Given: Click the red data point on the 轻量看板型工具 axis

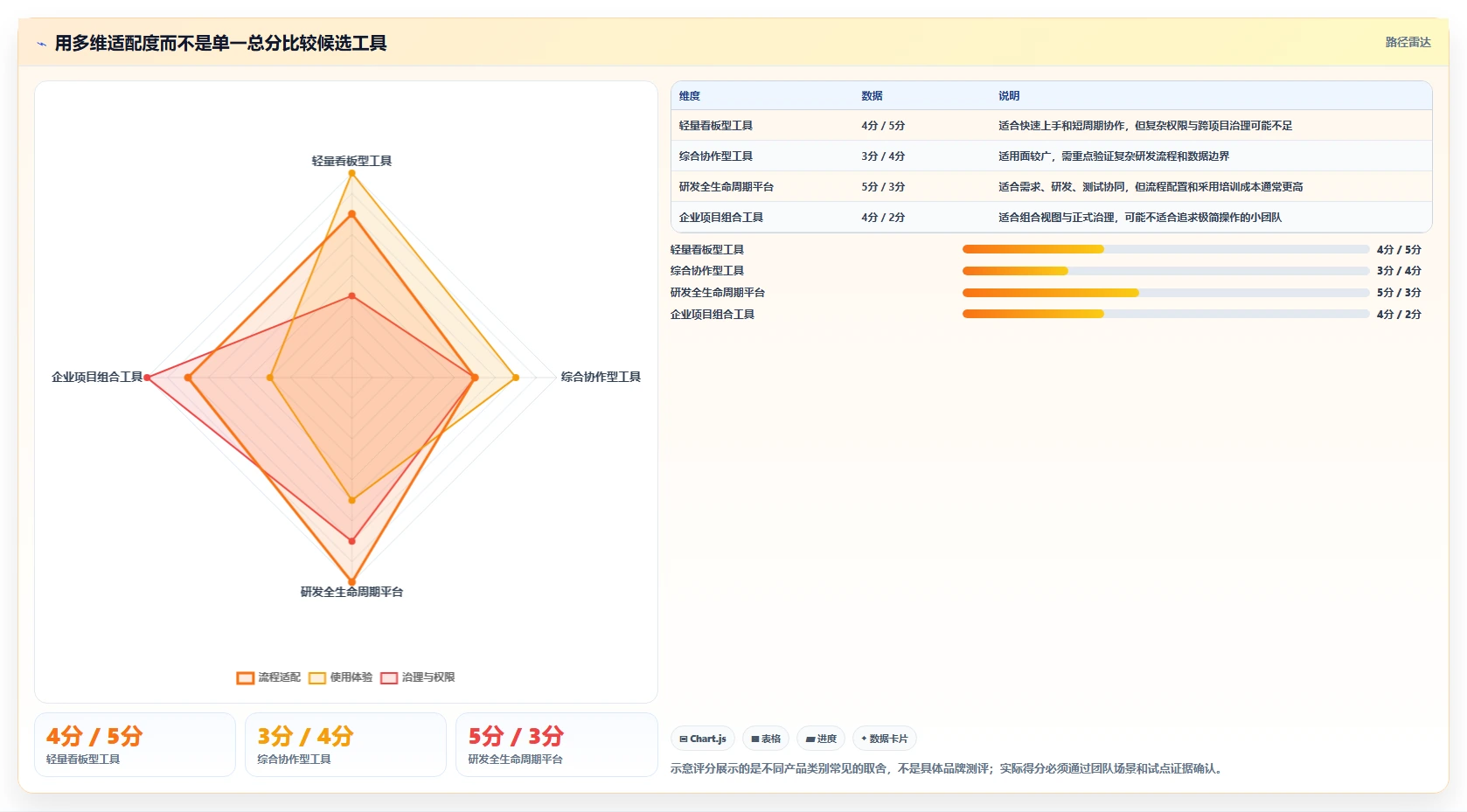Looking at the screenshot, I should pos(352,296).
